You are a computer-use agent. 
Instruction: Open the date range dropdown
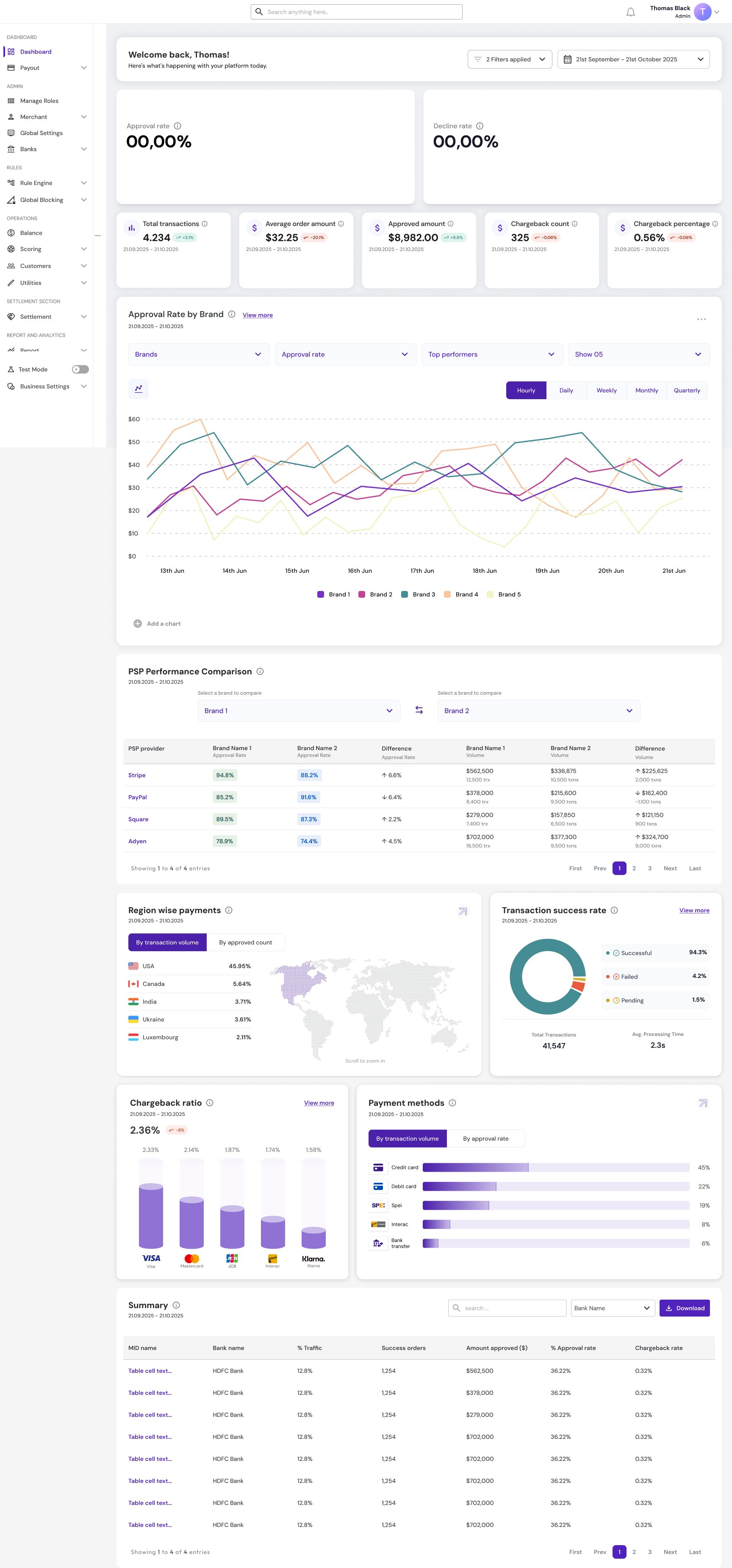click(x=633, y=59)
